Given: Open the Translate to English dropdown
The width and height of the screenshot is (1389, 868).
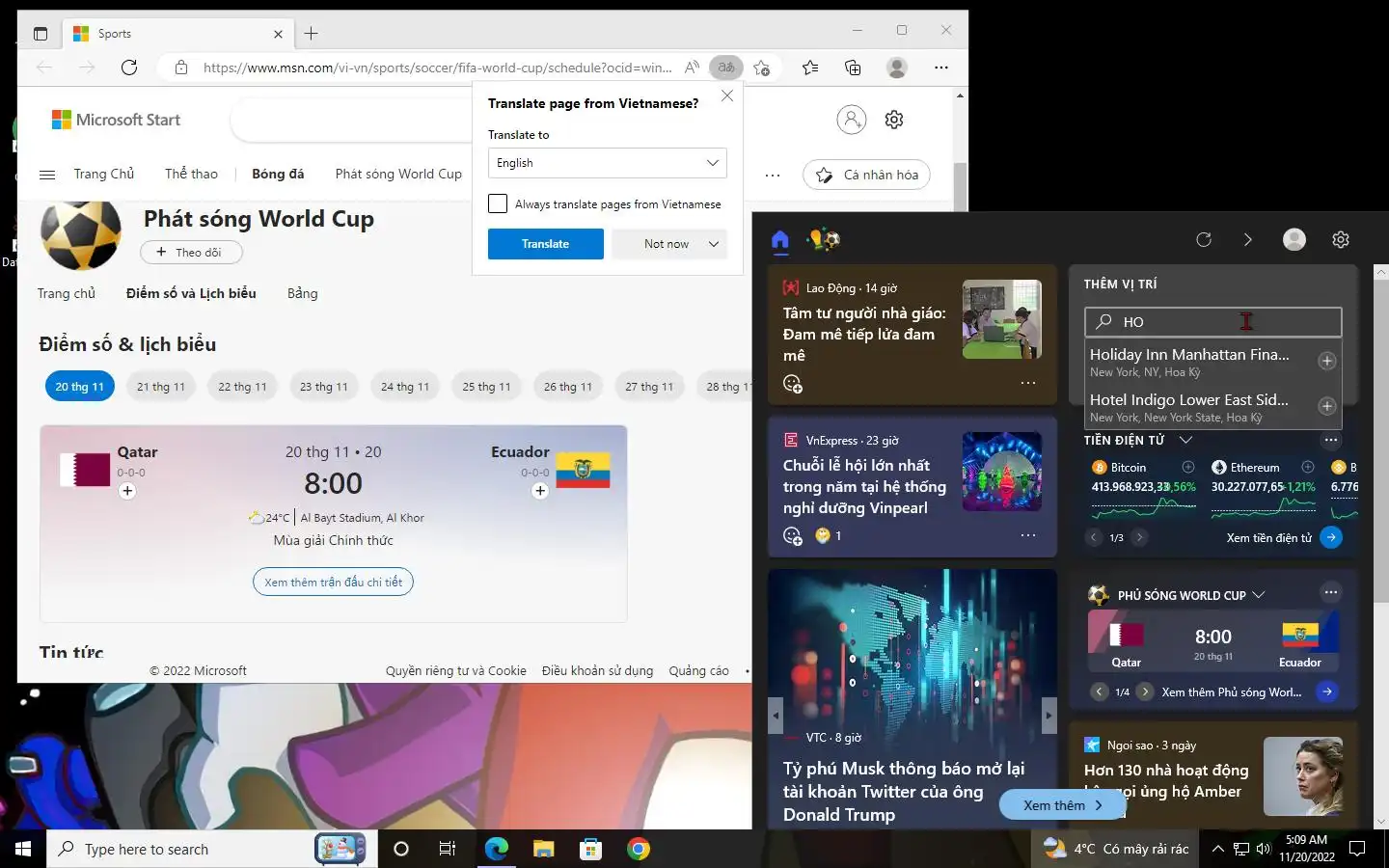Looking at the screenshot, I should click(607, 163).
